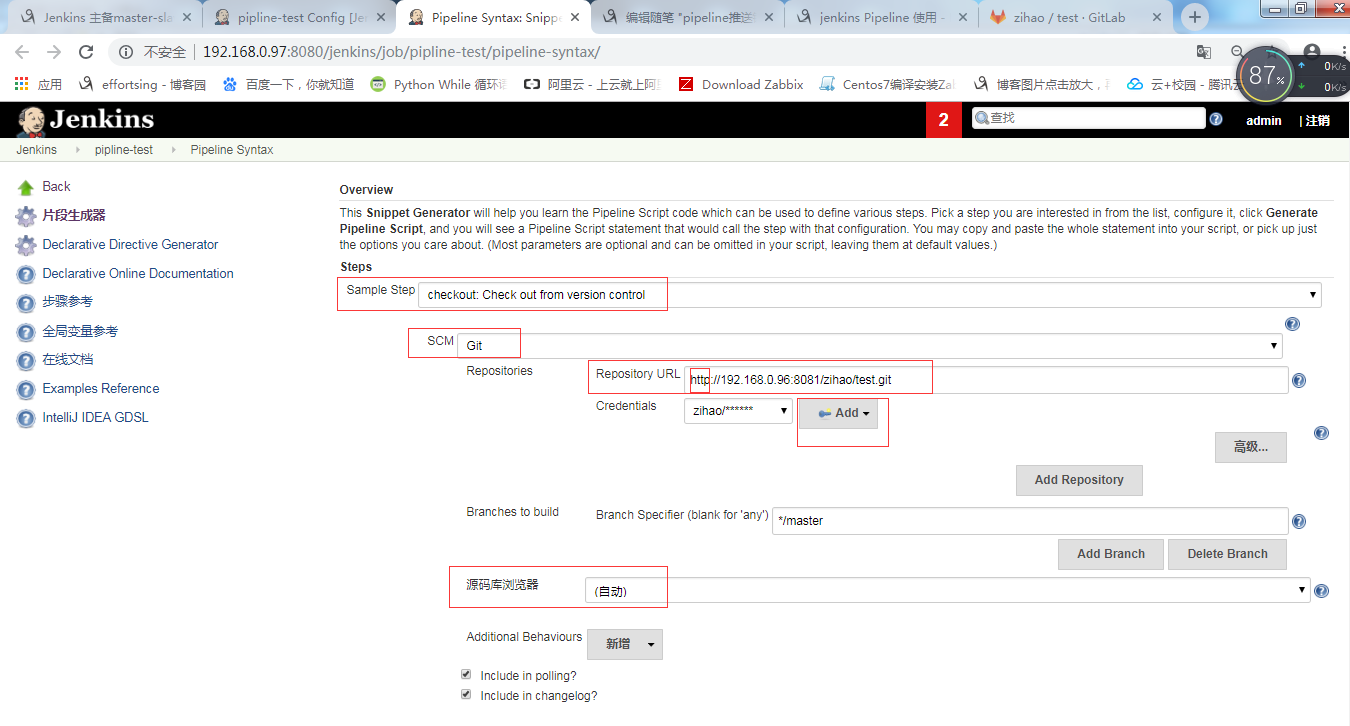Click the 查找 search box
The width and height of the screenshot is (1350, 726).
pos(1089,118)
